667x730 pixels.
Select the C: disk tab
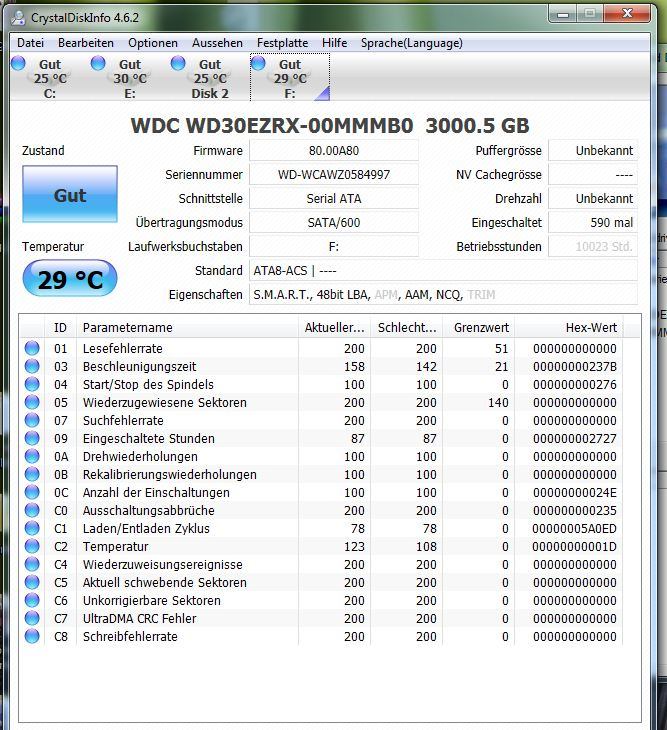coord(49,77)
